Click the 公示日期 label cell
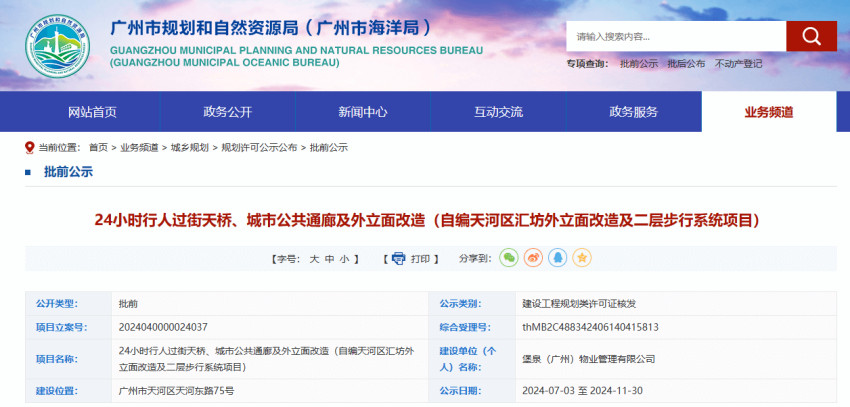 coord(472,391)
